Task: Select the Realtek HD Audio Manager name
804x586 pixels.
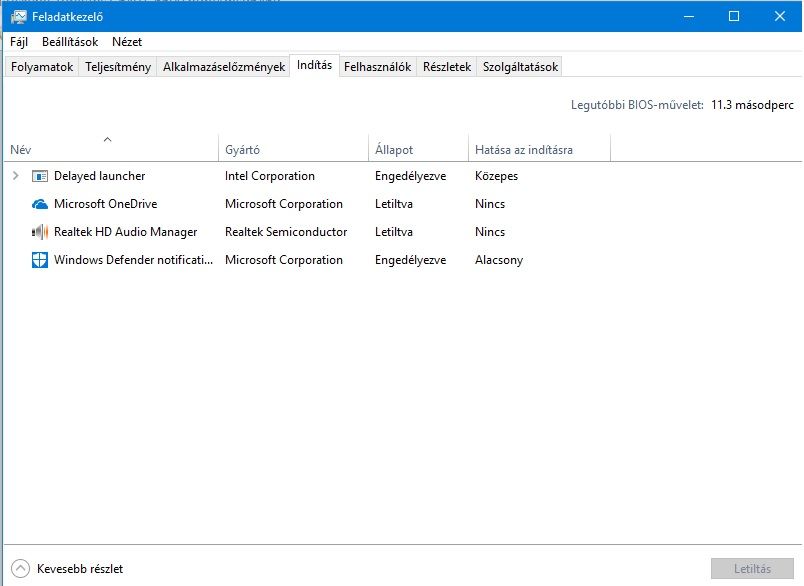Action: 126,232
